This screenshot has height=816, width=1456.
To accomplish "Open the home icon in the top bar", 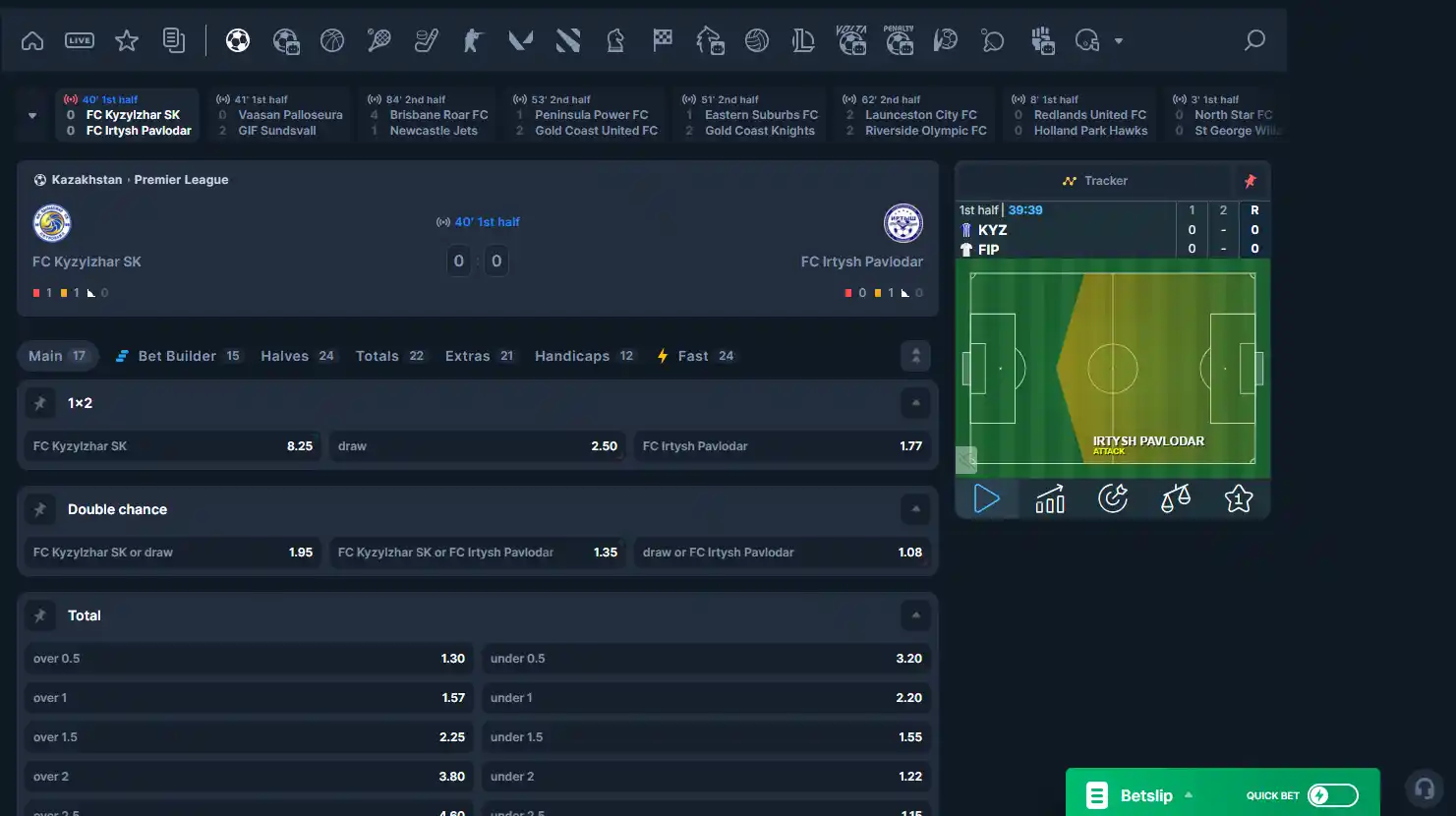I will 32,40.
